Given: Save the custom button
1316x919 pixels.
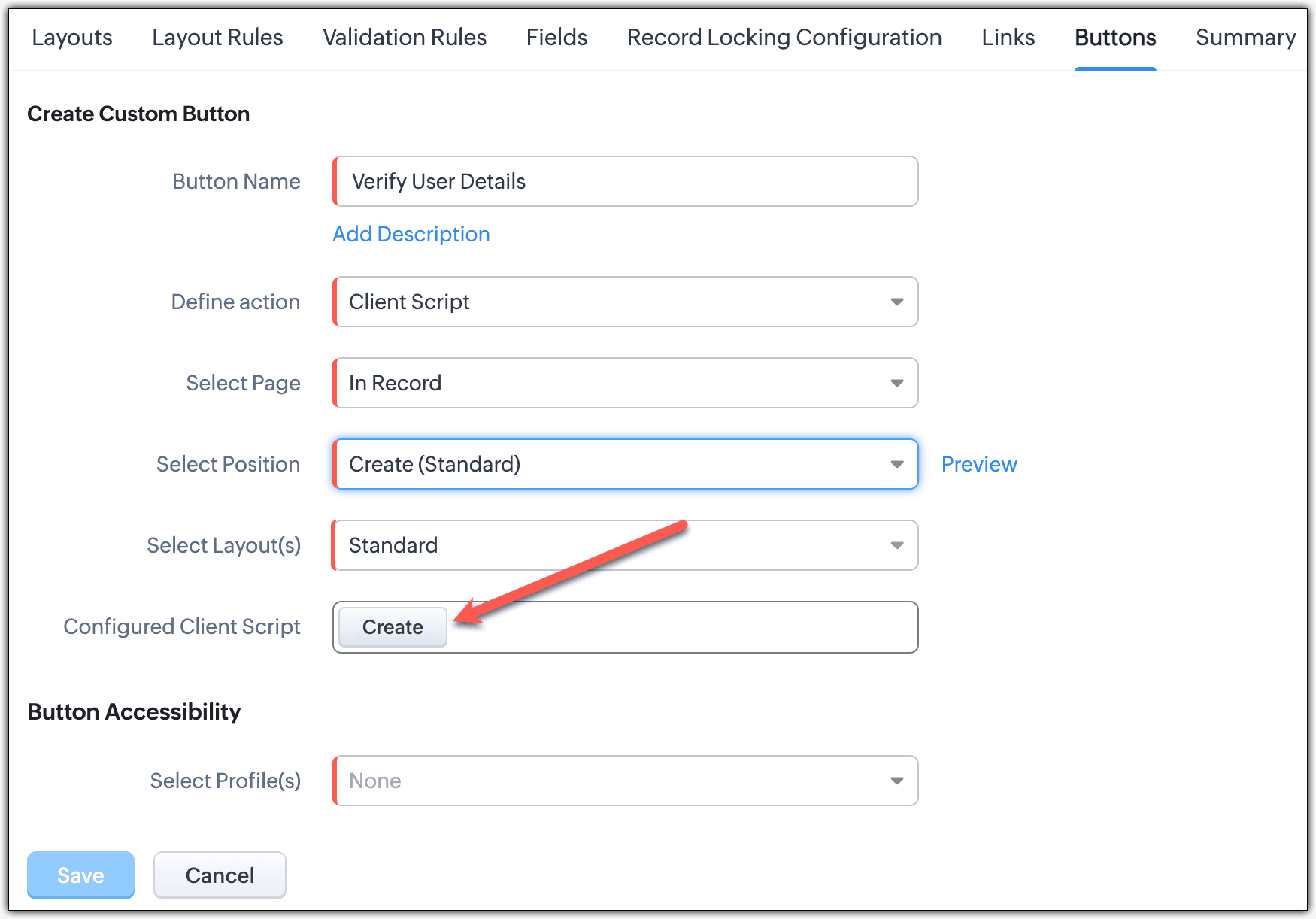Looking at the screenshot, I should pyautogui.click(x=80, y=875).
